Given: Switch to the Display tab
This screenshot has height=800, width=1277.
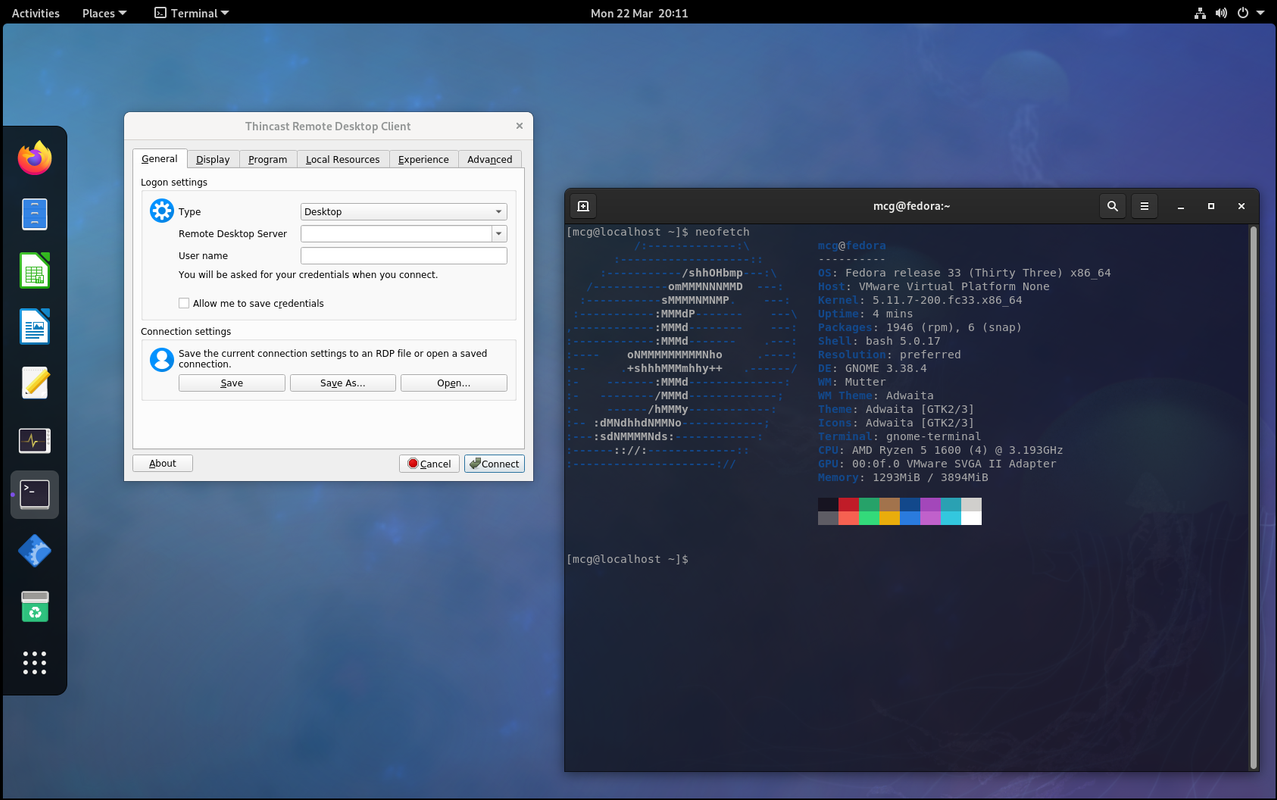Looking at the screenshot, I should pyautogui.click(x=213, y=159).
